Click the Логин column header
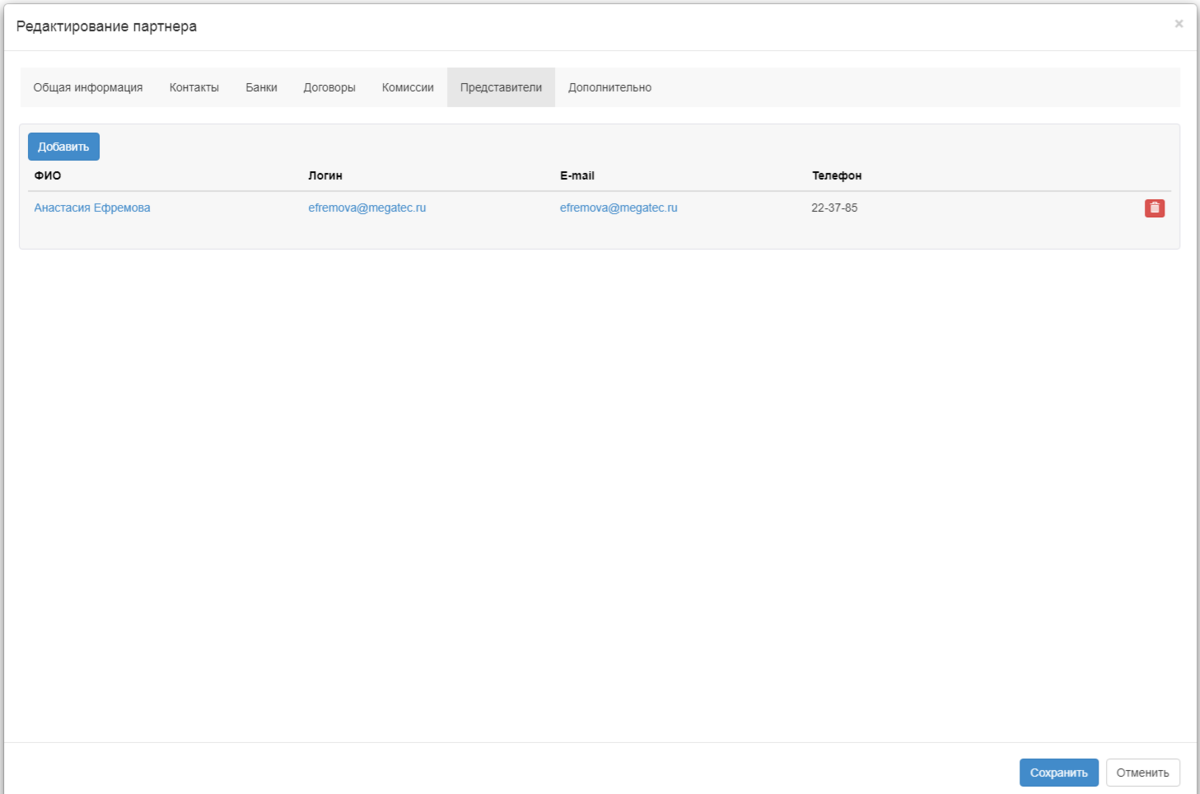 click(x=325, y=176)
